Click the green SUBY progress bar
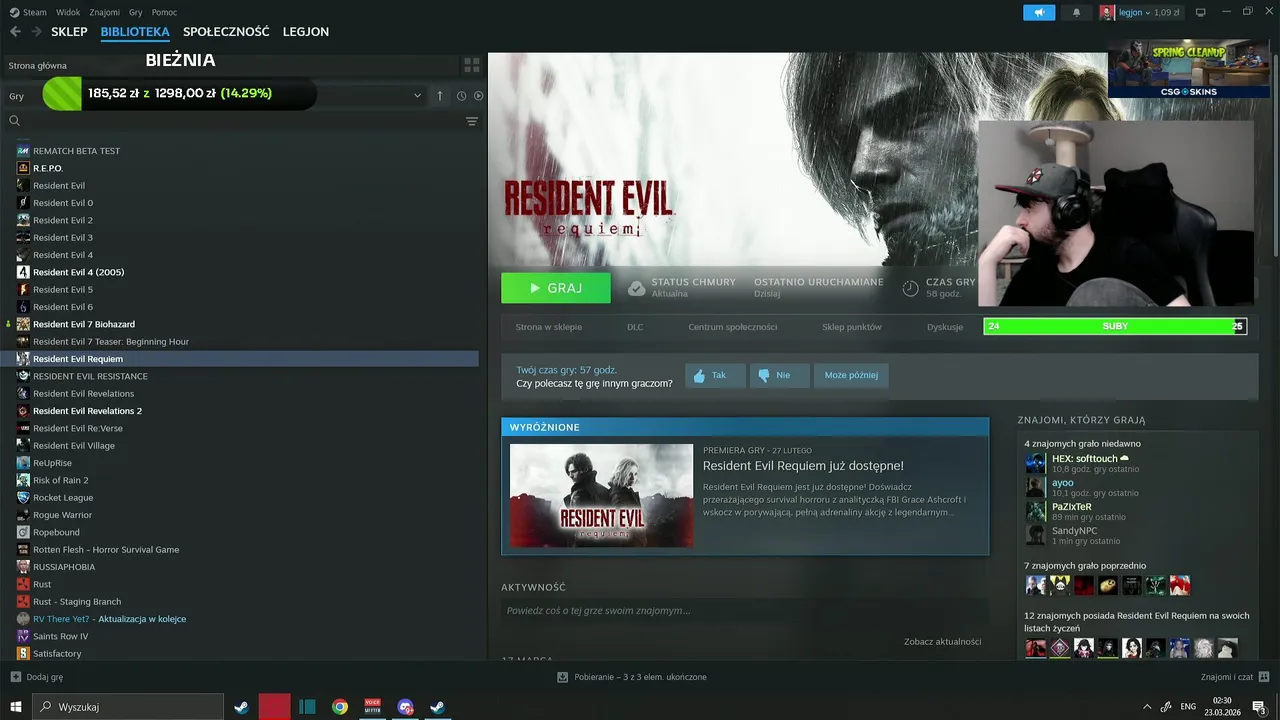 click(x=1115, y=326)
